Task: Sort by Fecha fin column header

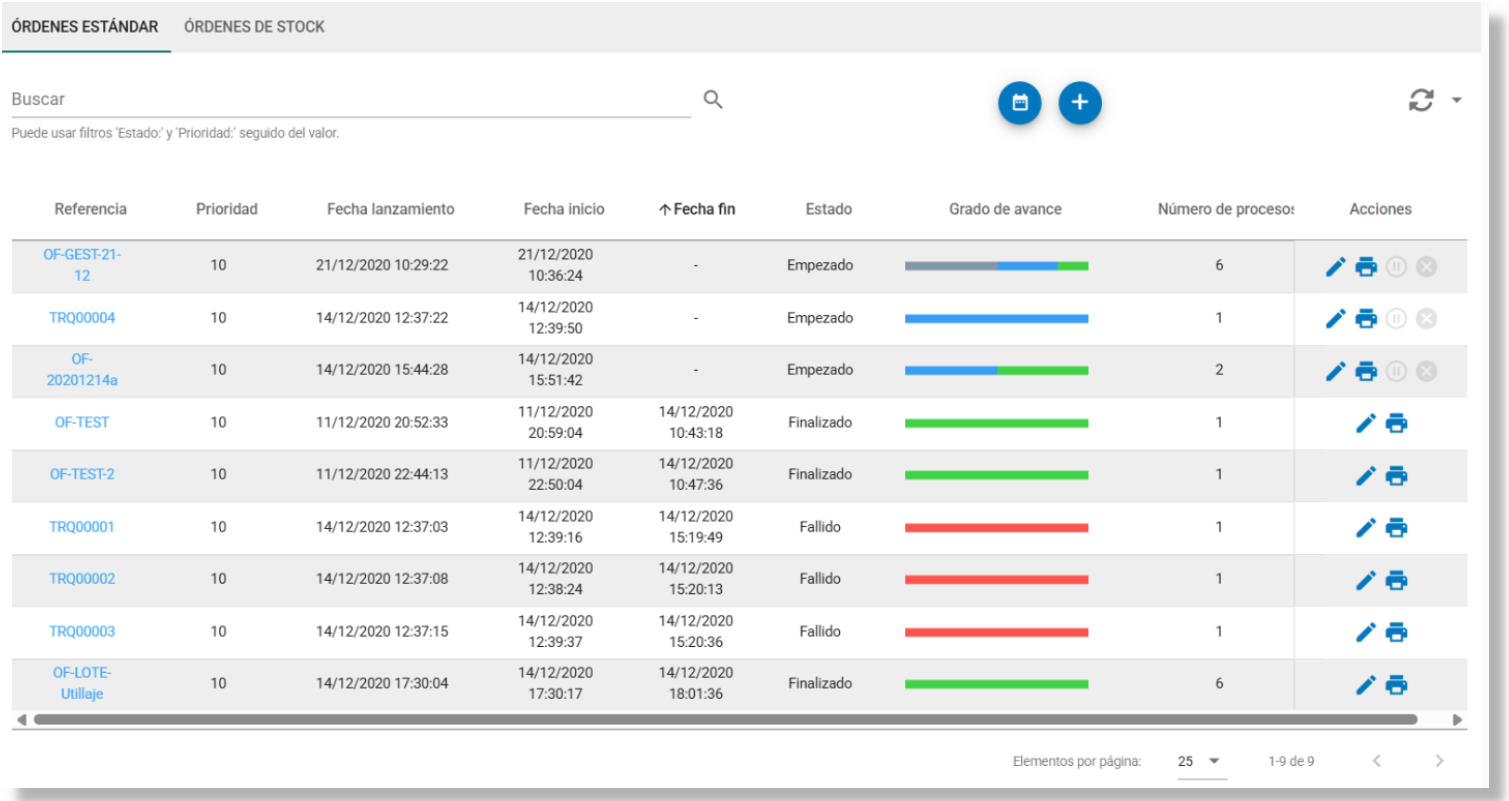Action: (697, 209)
